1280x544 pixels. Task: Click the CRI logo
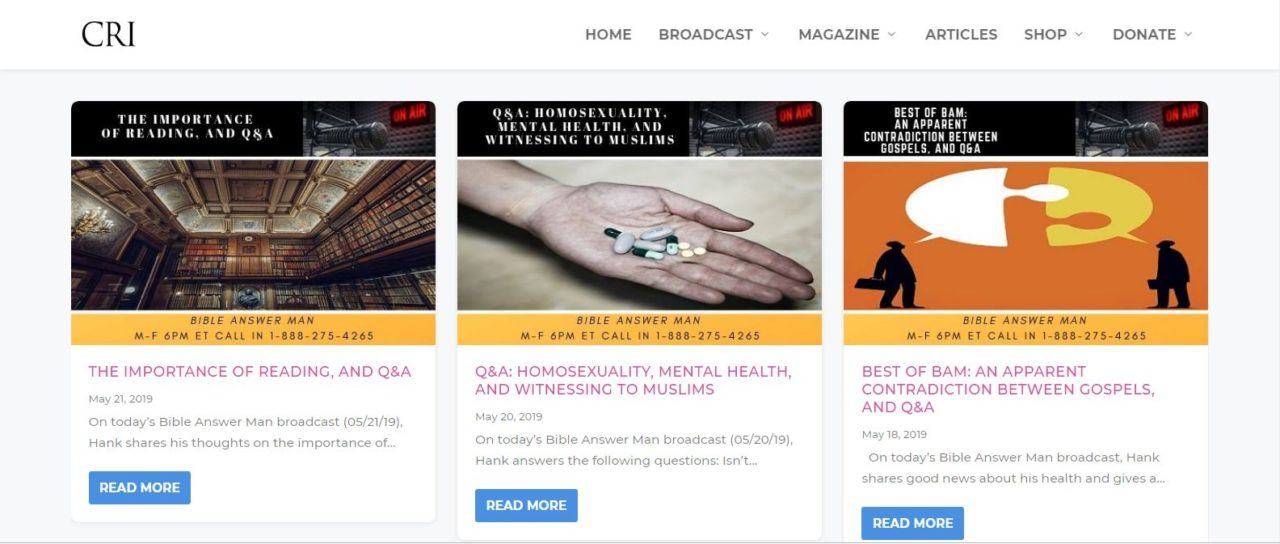pos(108,34)
